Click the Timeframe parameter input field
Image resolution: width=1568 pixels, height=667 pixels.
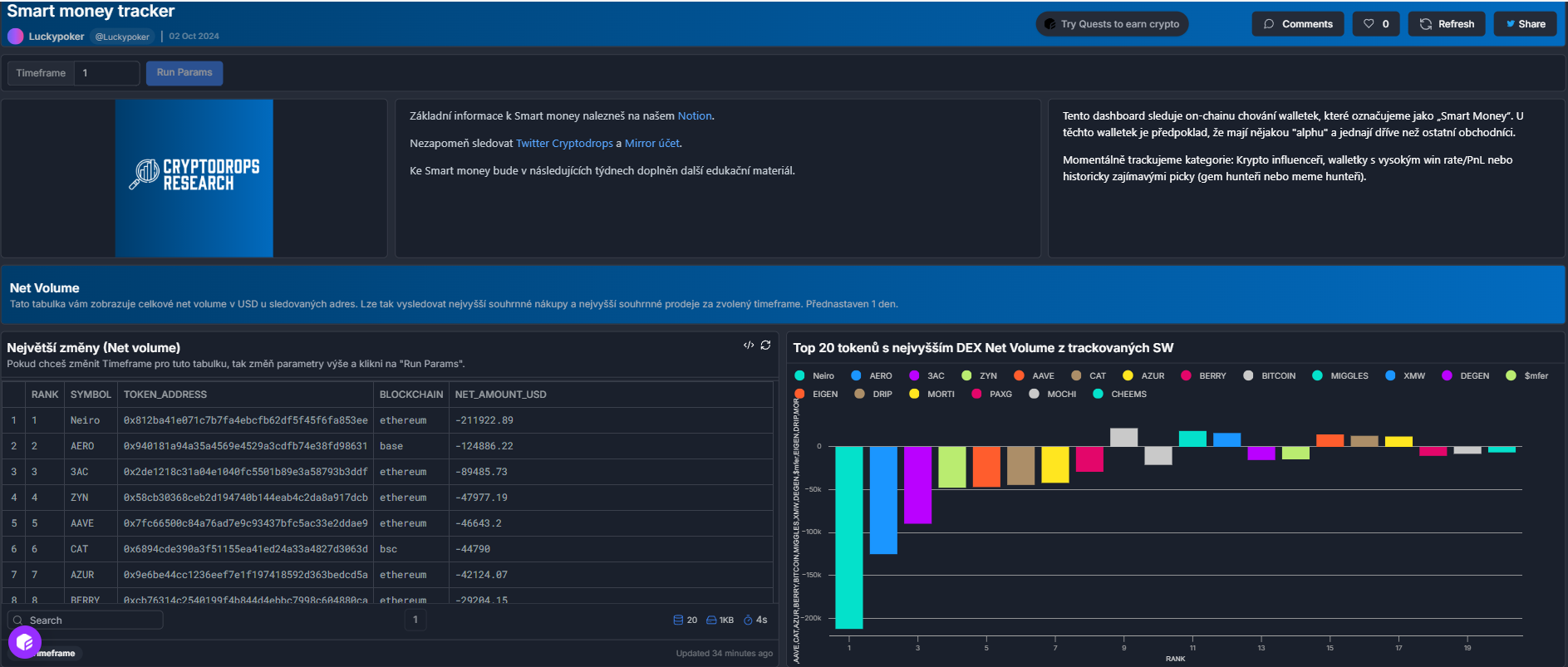pos(106,73)
